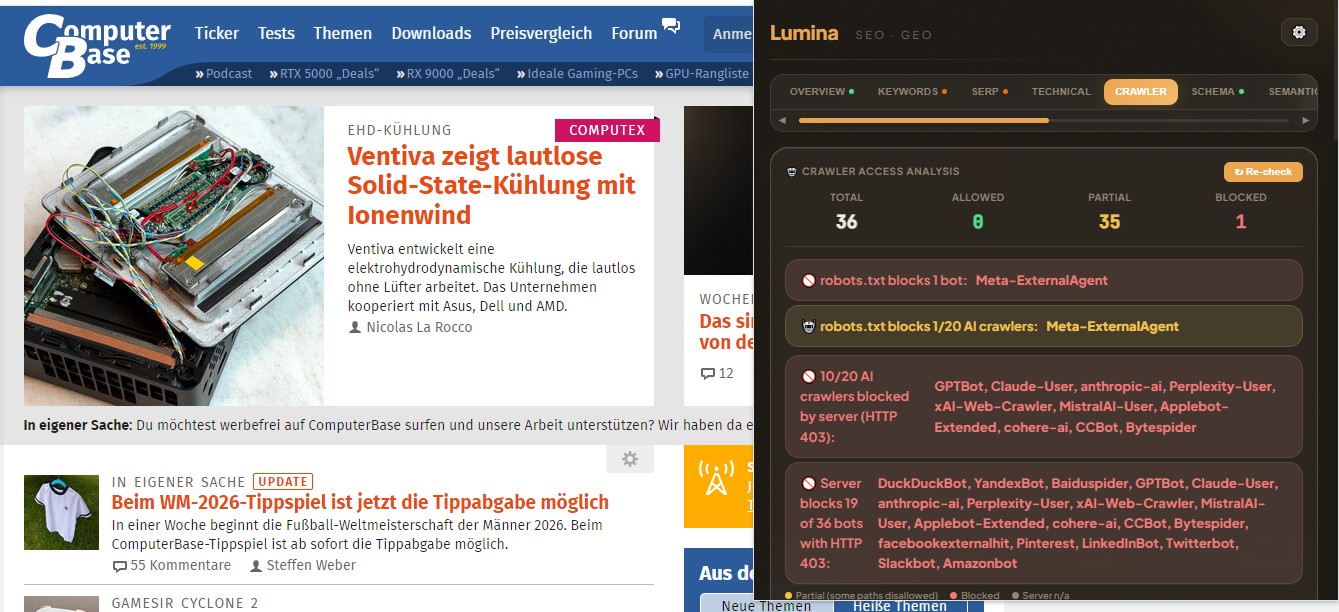1339x612 pixels.
Task: Click the Allowed count of 0
Action: pos(978,222)
